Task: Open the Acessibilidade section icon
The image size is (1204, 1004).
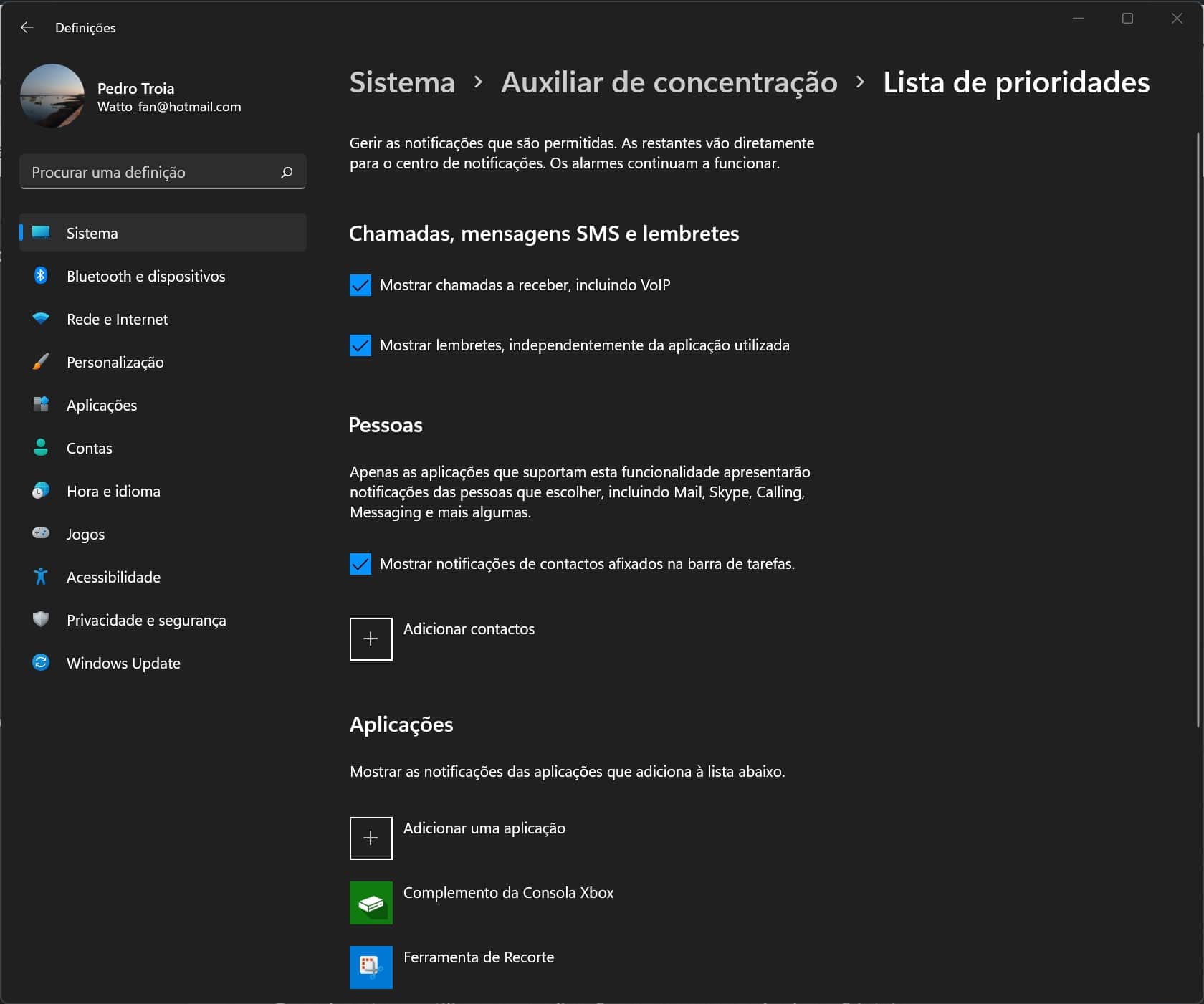Action: point(41,577)
